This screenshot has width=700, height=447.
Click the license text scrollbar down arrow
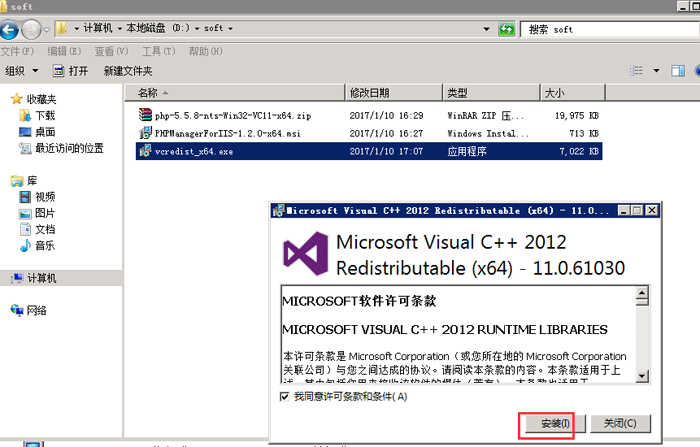642,376
